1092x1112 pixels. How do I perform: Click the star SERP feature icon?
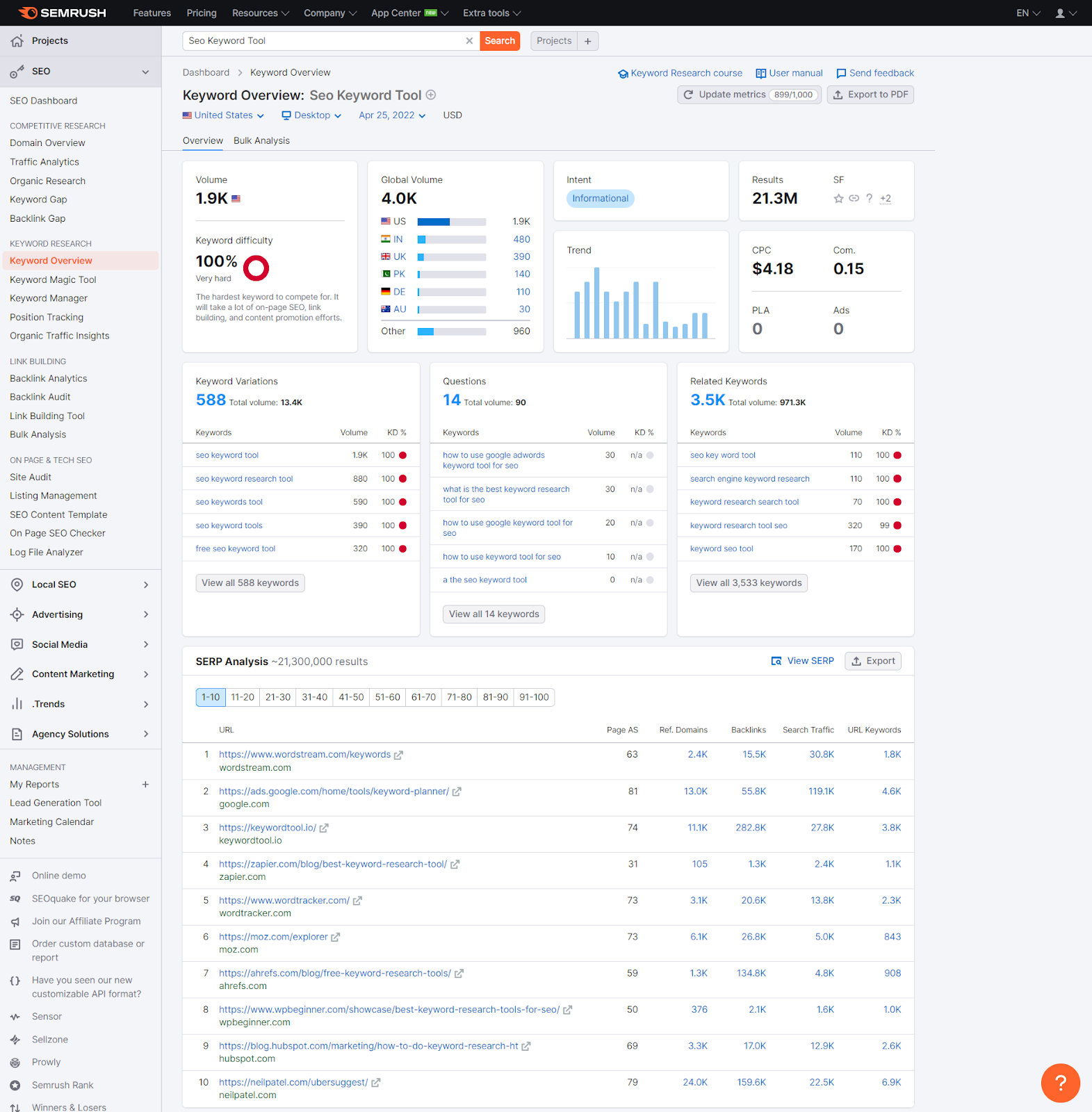[x=838, y=199]
